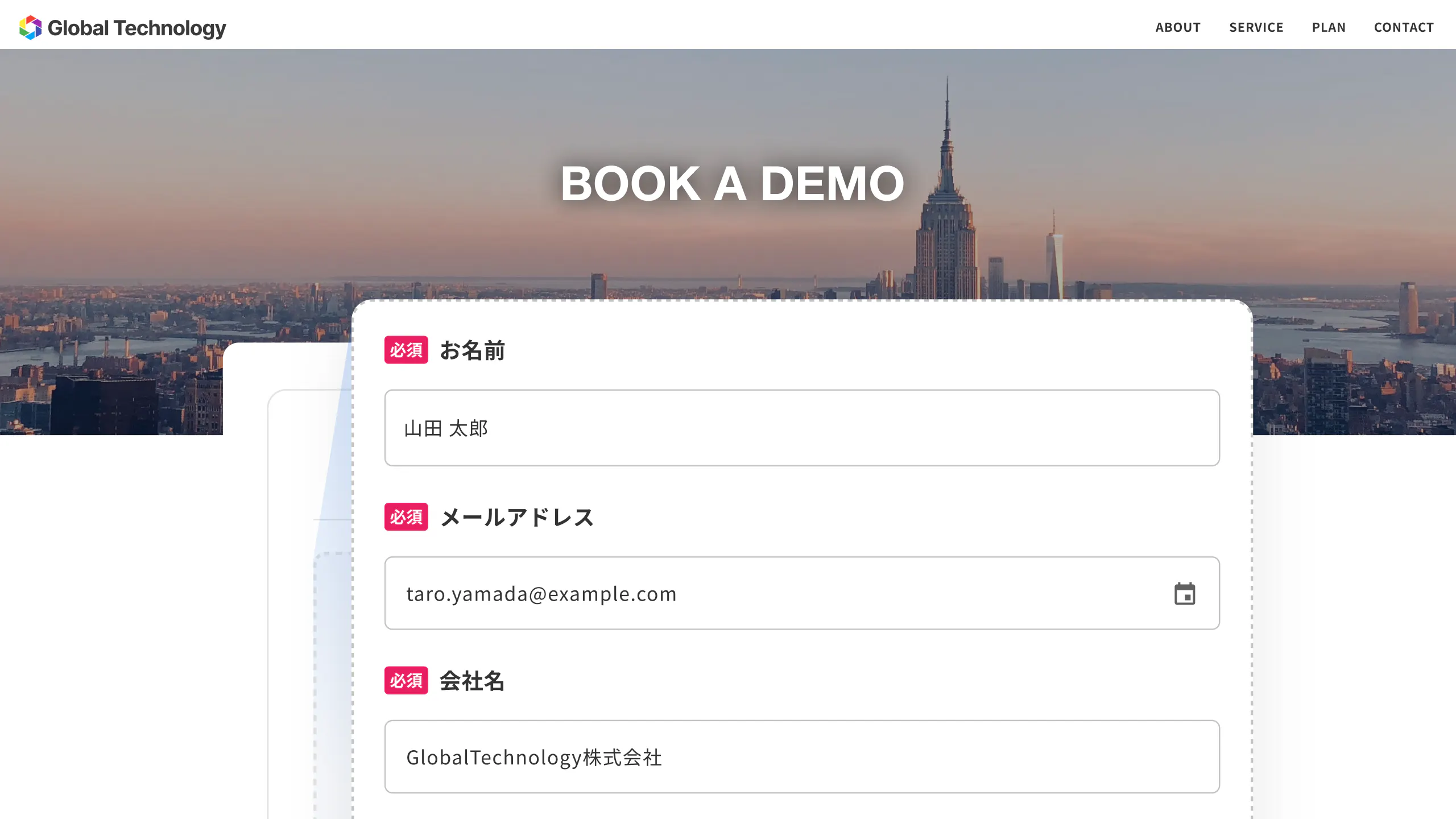
Task: Click the Global Technology logo icon
Action: point(31,27)
